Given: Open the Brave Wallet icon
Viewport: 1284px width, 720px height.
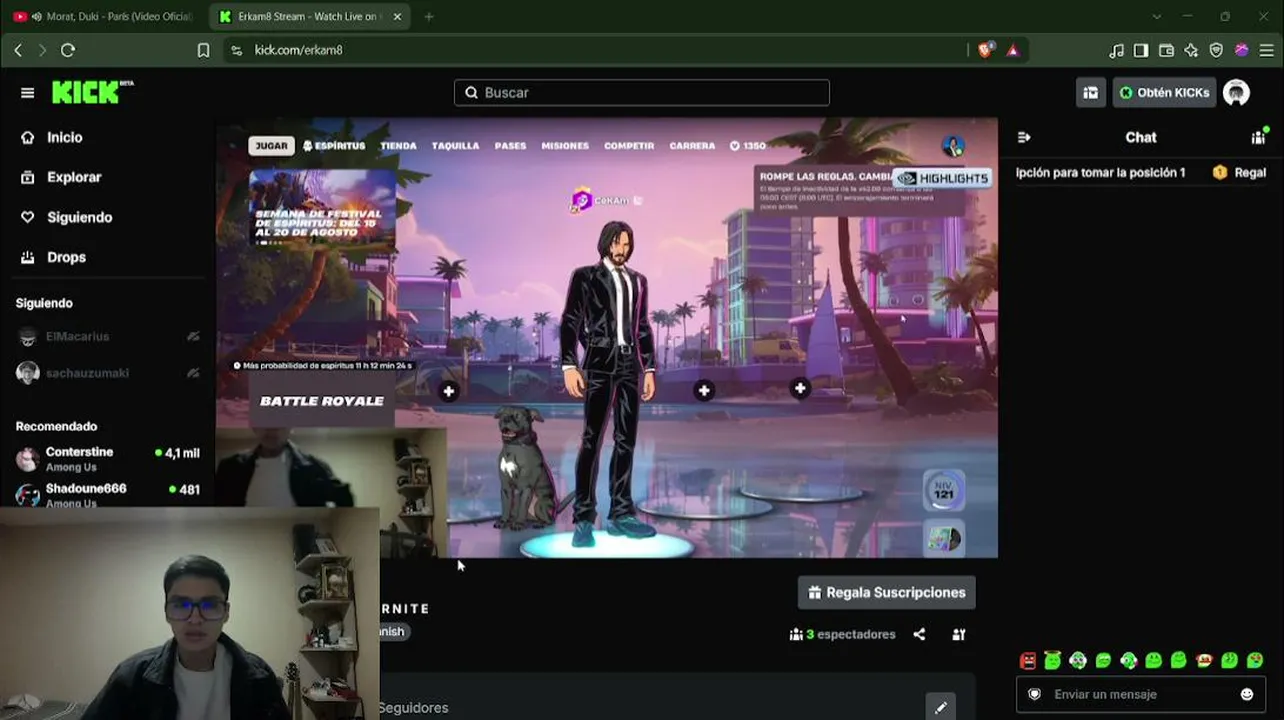Looking at the screenshot, I should (1166, 50).
